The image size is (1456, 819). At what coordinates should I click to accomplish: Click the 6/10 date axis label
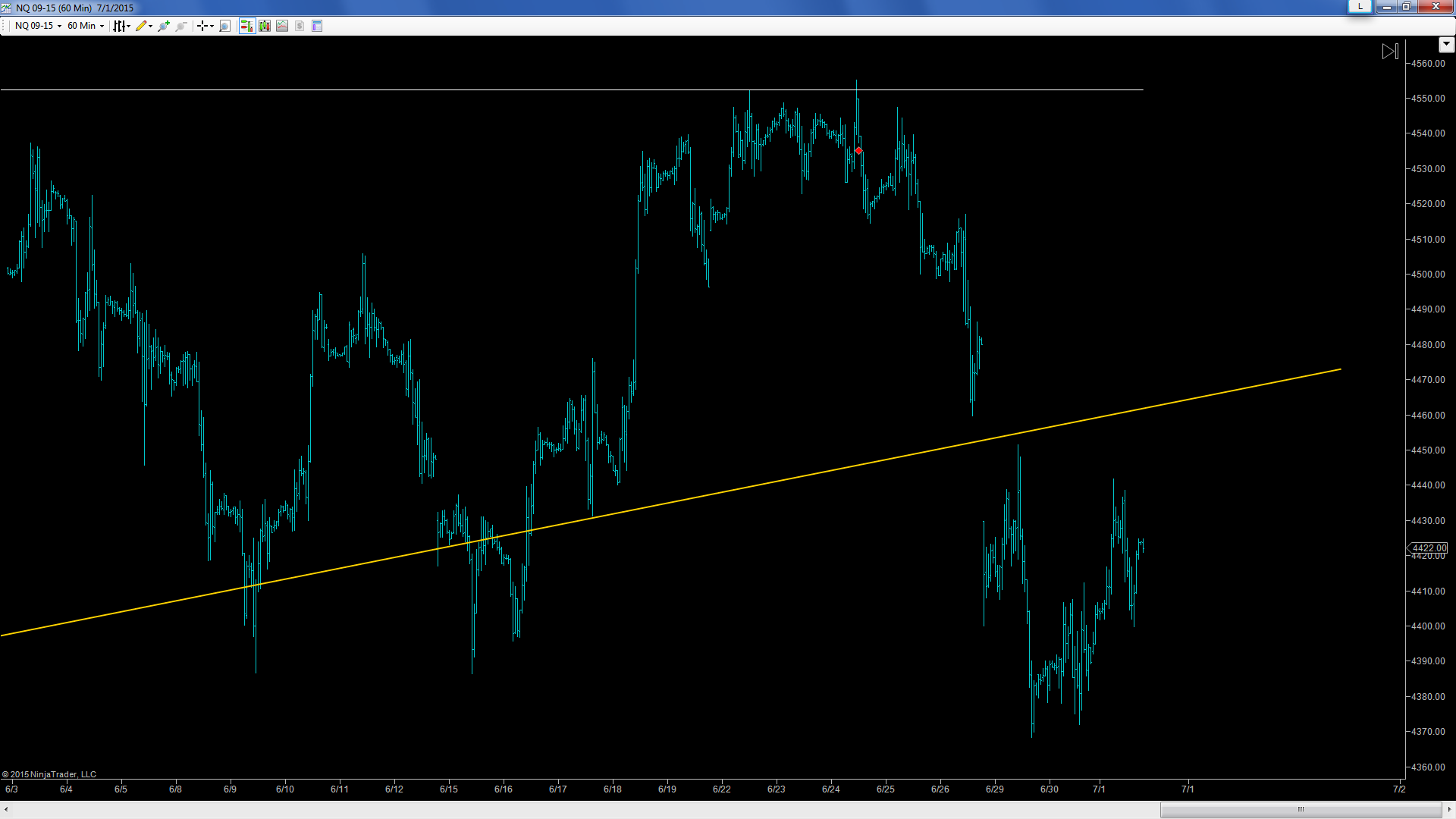(x=285, y=789)
